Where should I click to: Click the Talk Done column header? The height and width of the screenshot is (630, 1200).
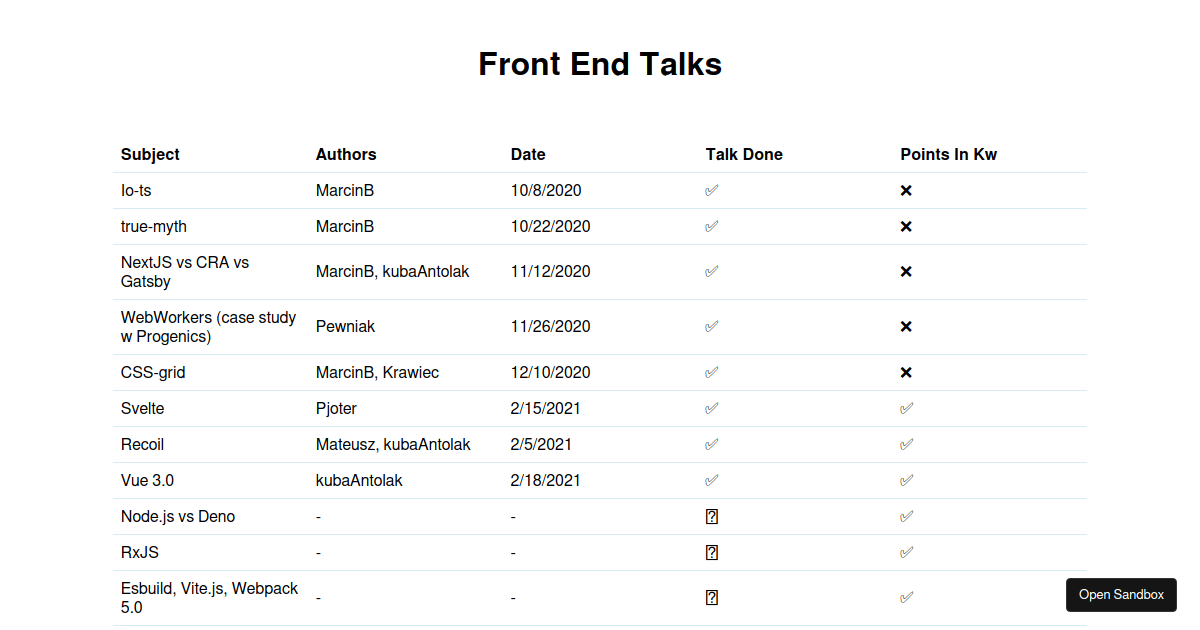(x=744, y=154)
